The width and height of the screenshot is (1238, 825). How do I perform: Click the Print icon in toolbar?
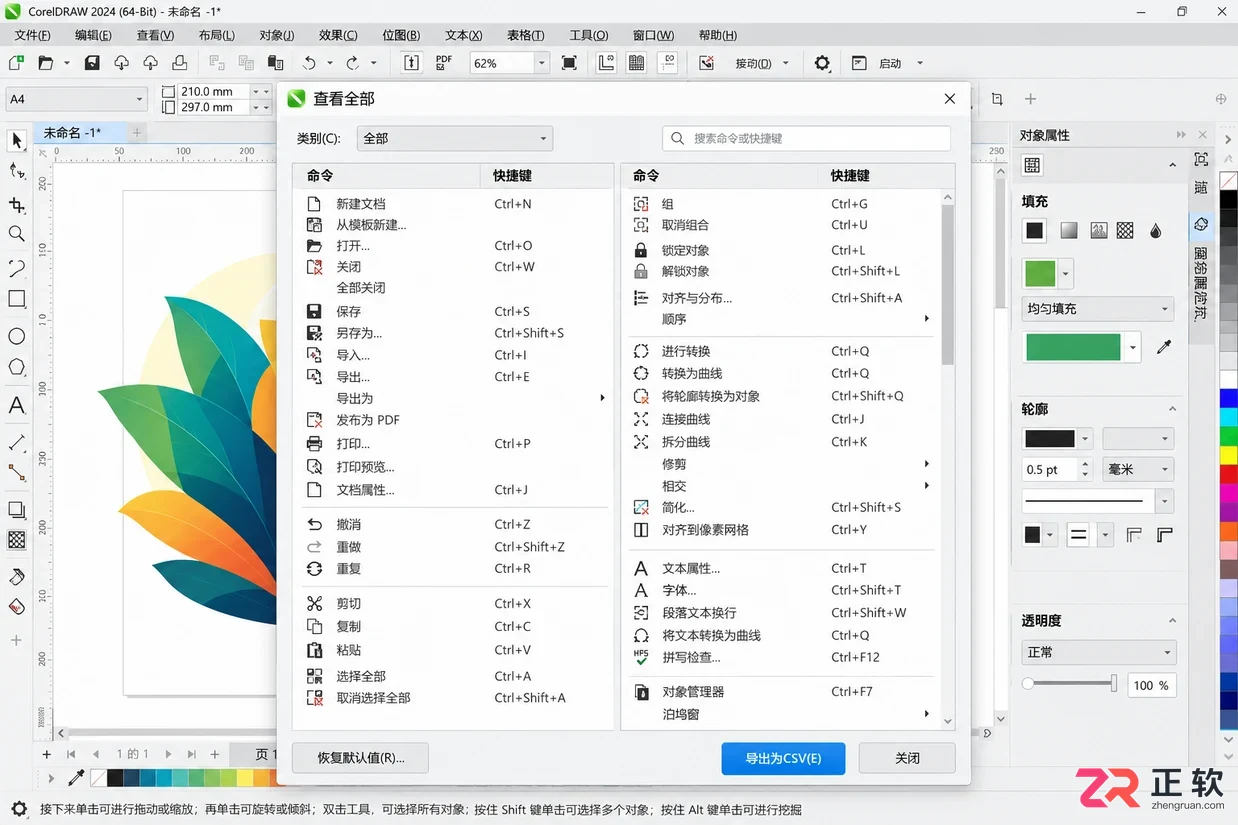[x=179, y=63]
